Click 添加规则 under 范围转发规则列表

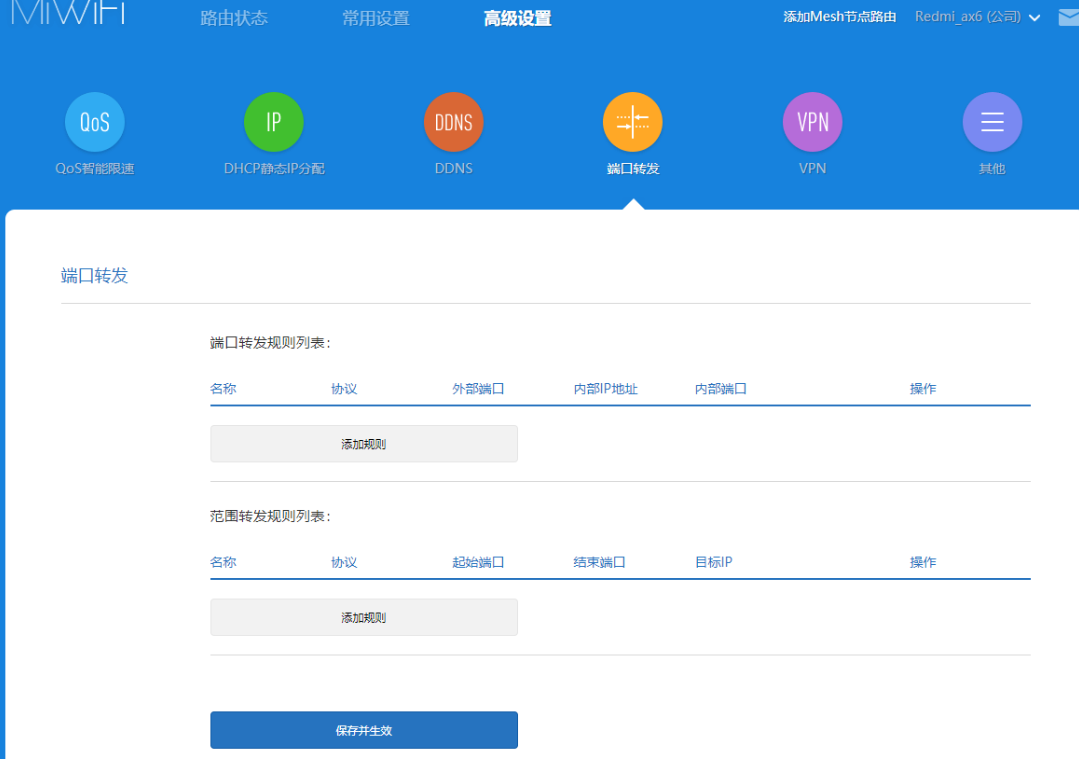(363, 616)
